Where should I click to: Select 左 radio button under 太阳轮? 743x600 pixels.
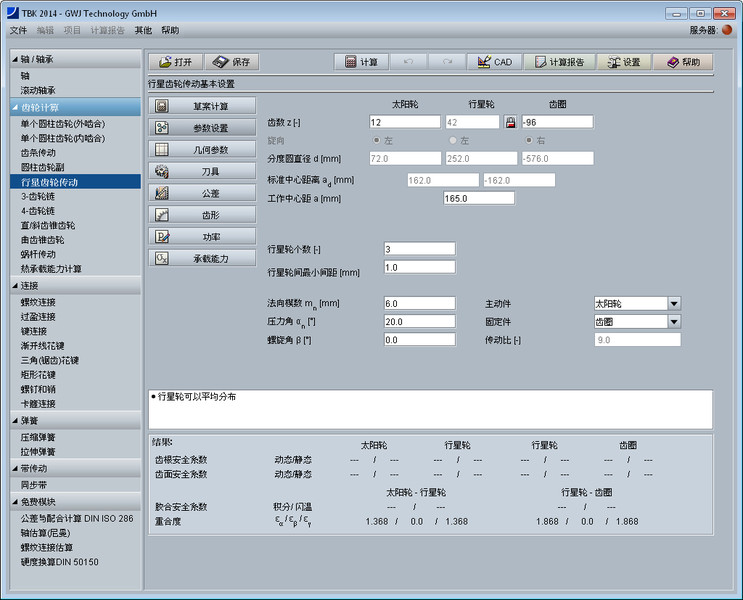(377, 140)
